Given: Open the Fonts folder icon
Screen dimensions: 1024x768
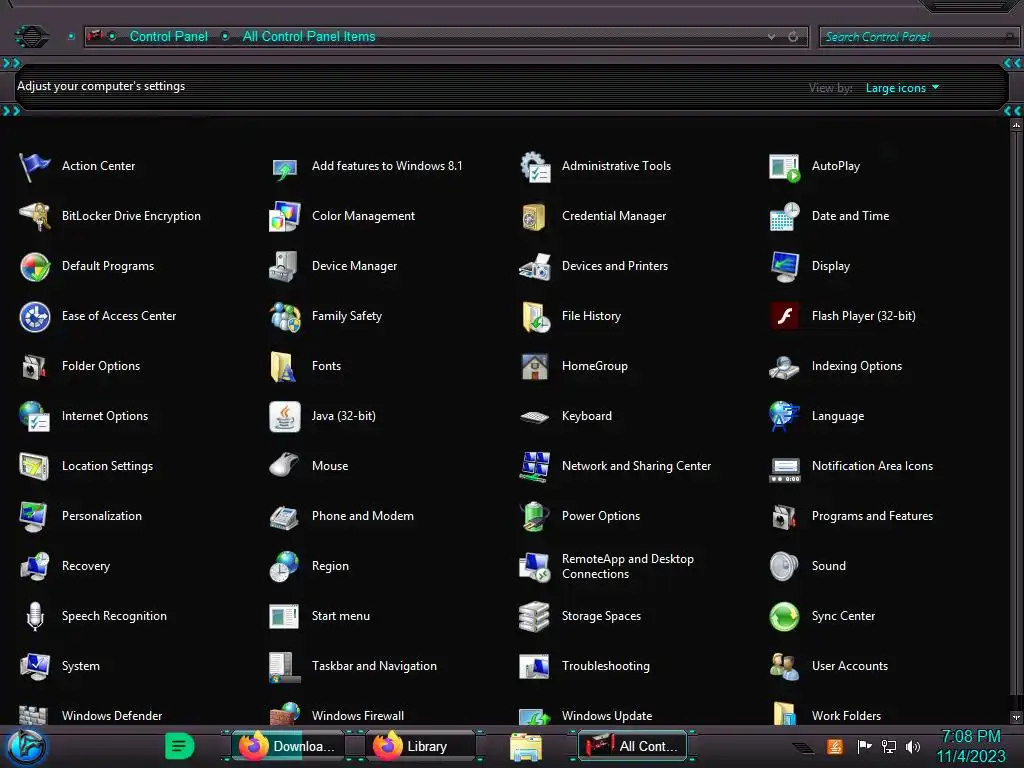Looking at the screenshot, I should pos(285,366).
